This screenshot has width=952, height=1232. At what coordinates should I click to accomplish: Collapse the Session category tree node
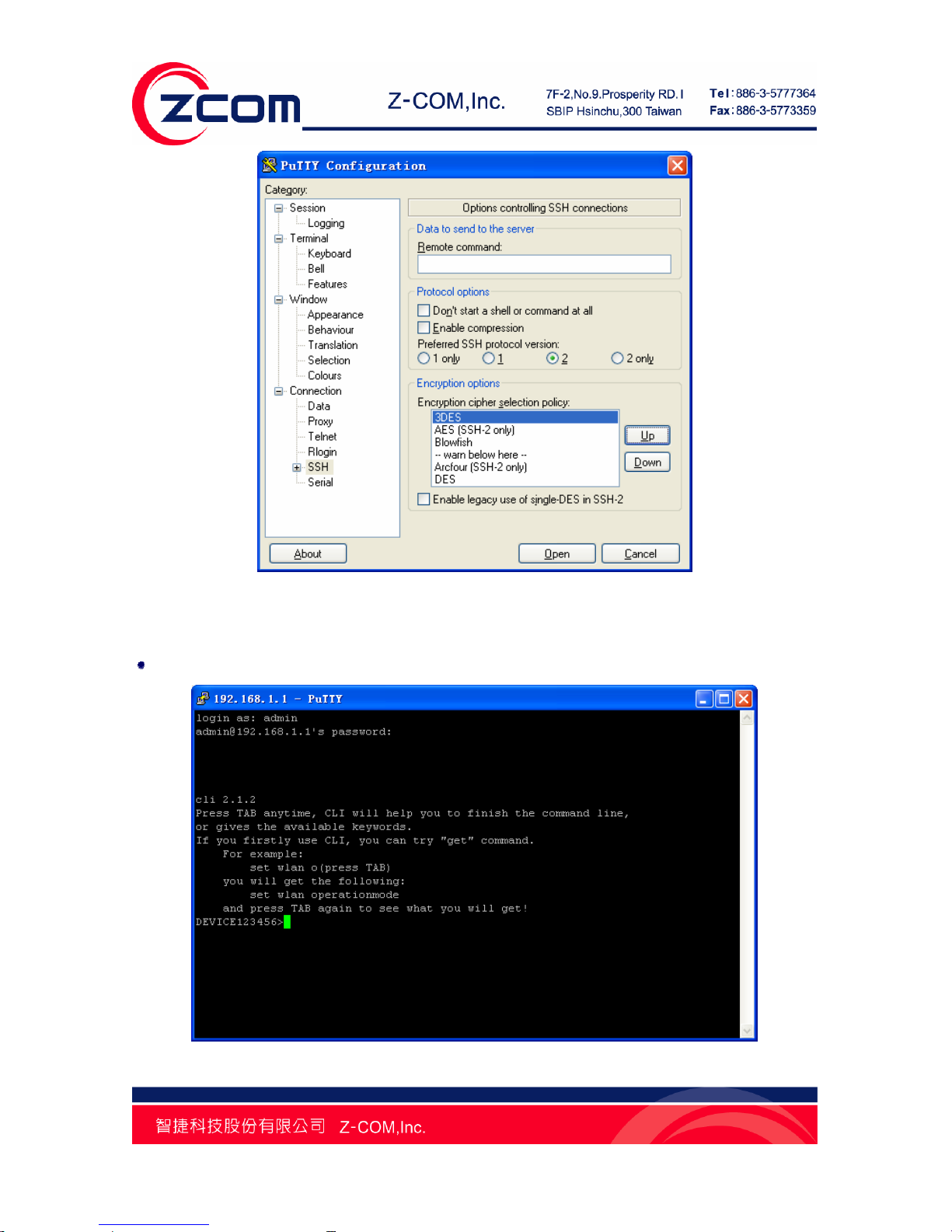[x=278, y=208]
